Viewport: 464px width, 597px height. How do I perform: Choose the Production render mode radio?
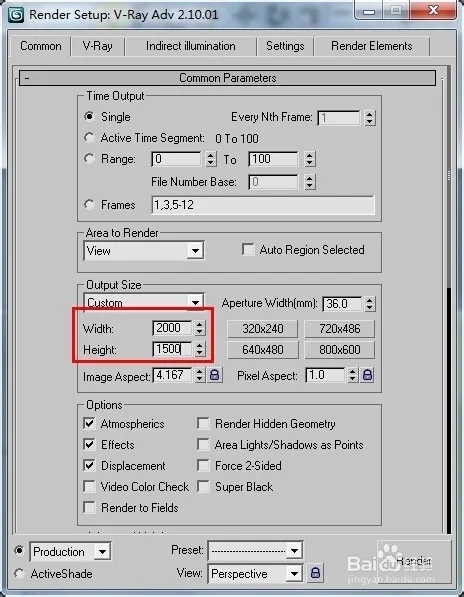[19, 551]
